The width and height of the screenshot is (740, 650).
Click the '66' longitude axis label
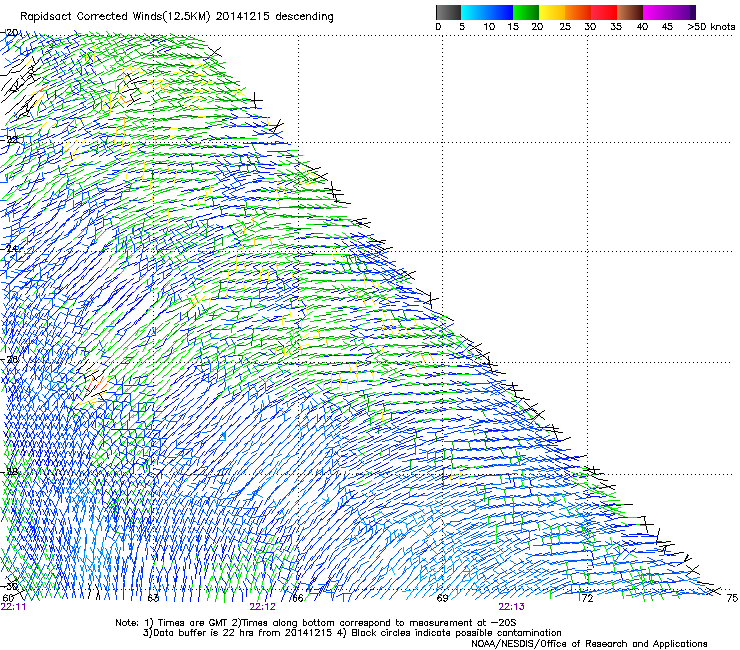coord(298,598)
